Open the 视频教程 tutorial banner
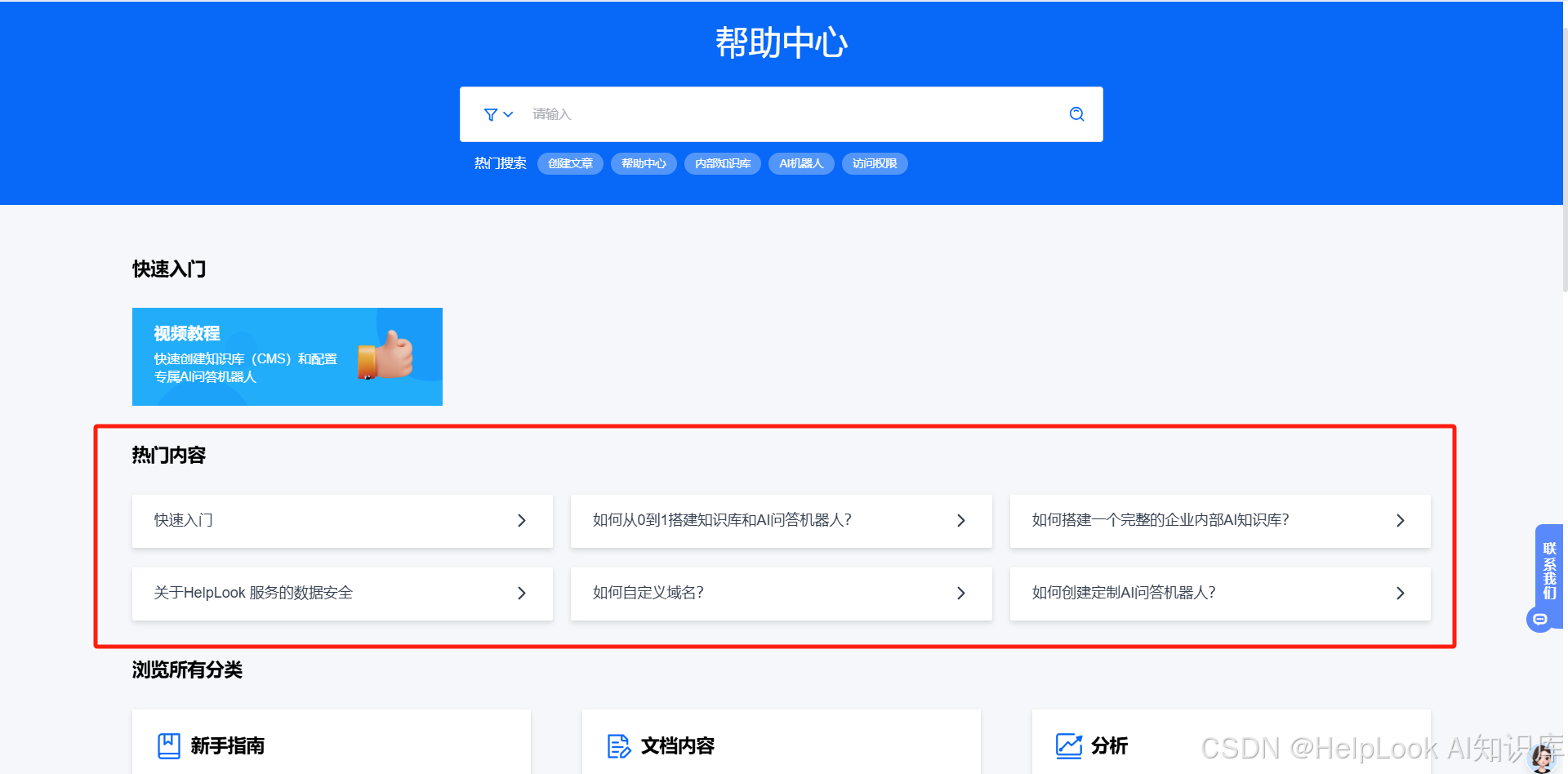1568x774 pixels. (287, 357)
